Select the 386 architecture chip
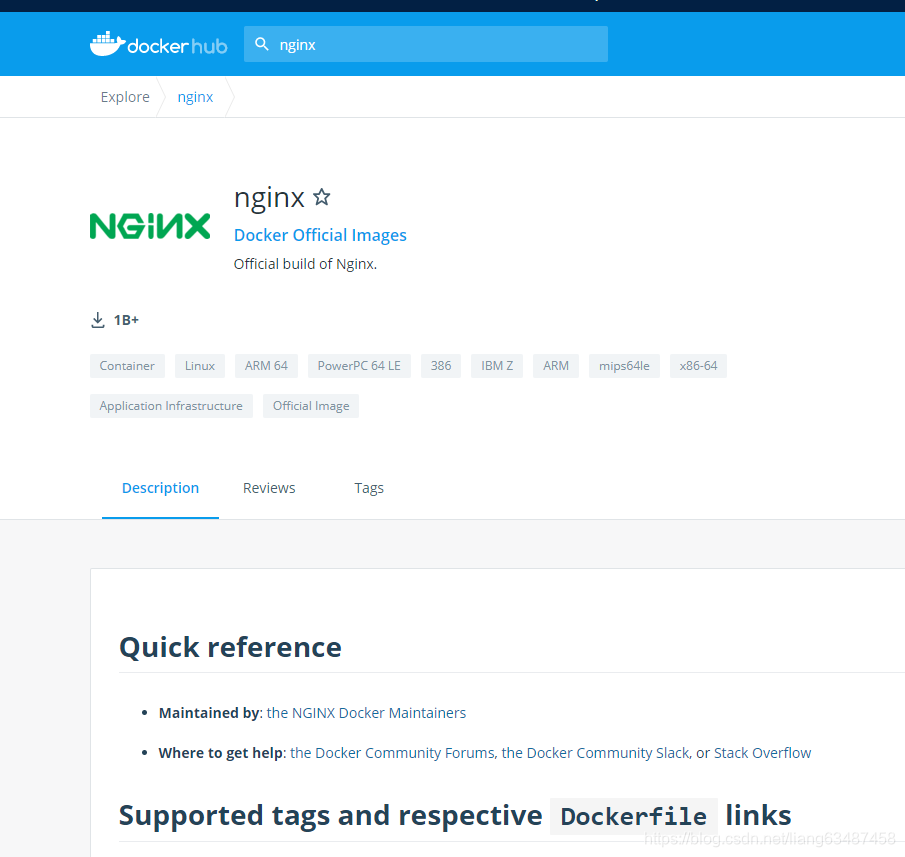The width and height of the screenshot is (905, 857). coord(441,366)
